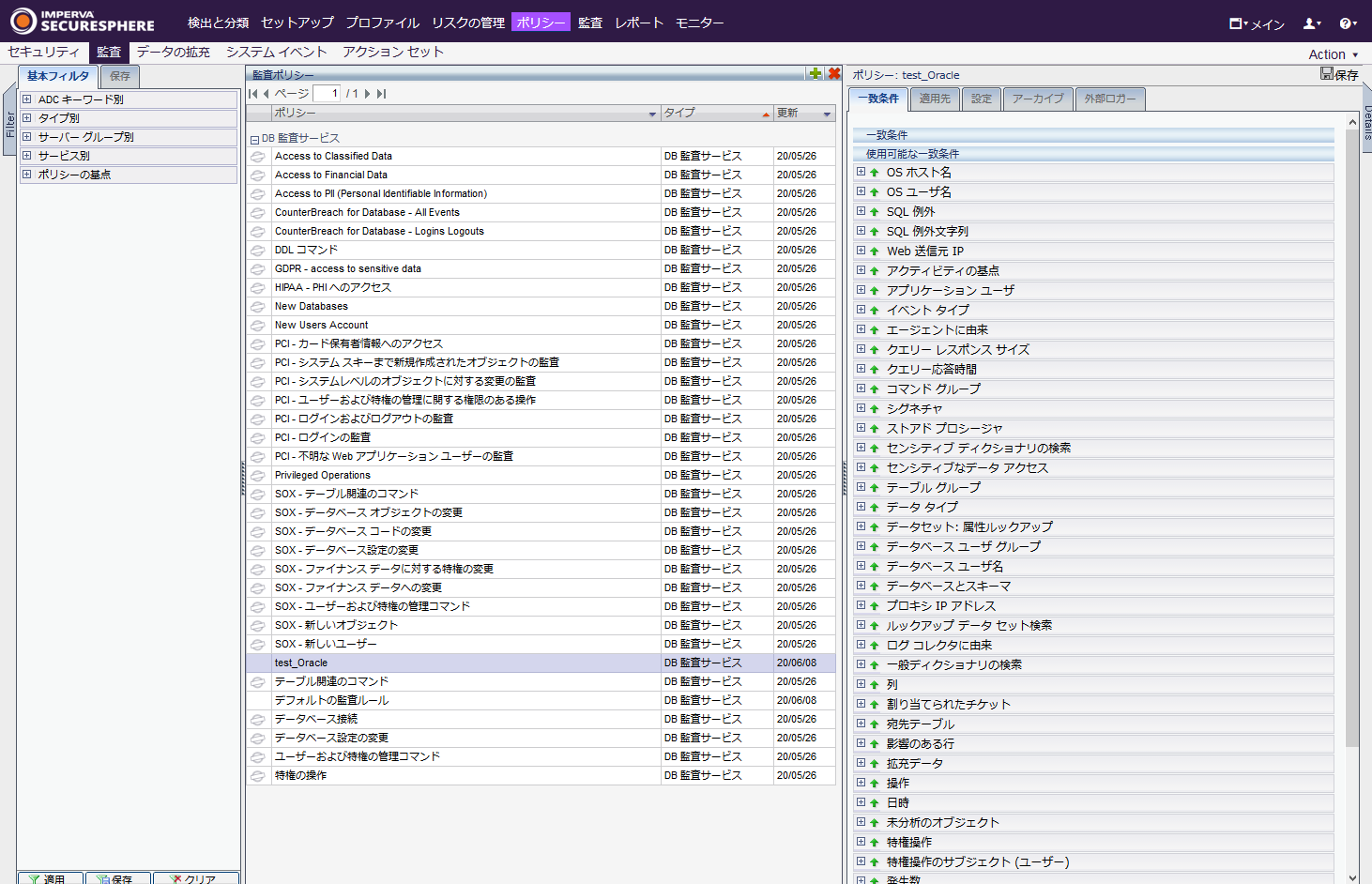Open the レポート main menu
This screenshot has width=1372, height=884.
click(639, 23)
